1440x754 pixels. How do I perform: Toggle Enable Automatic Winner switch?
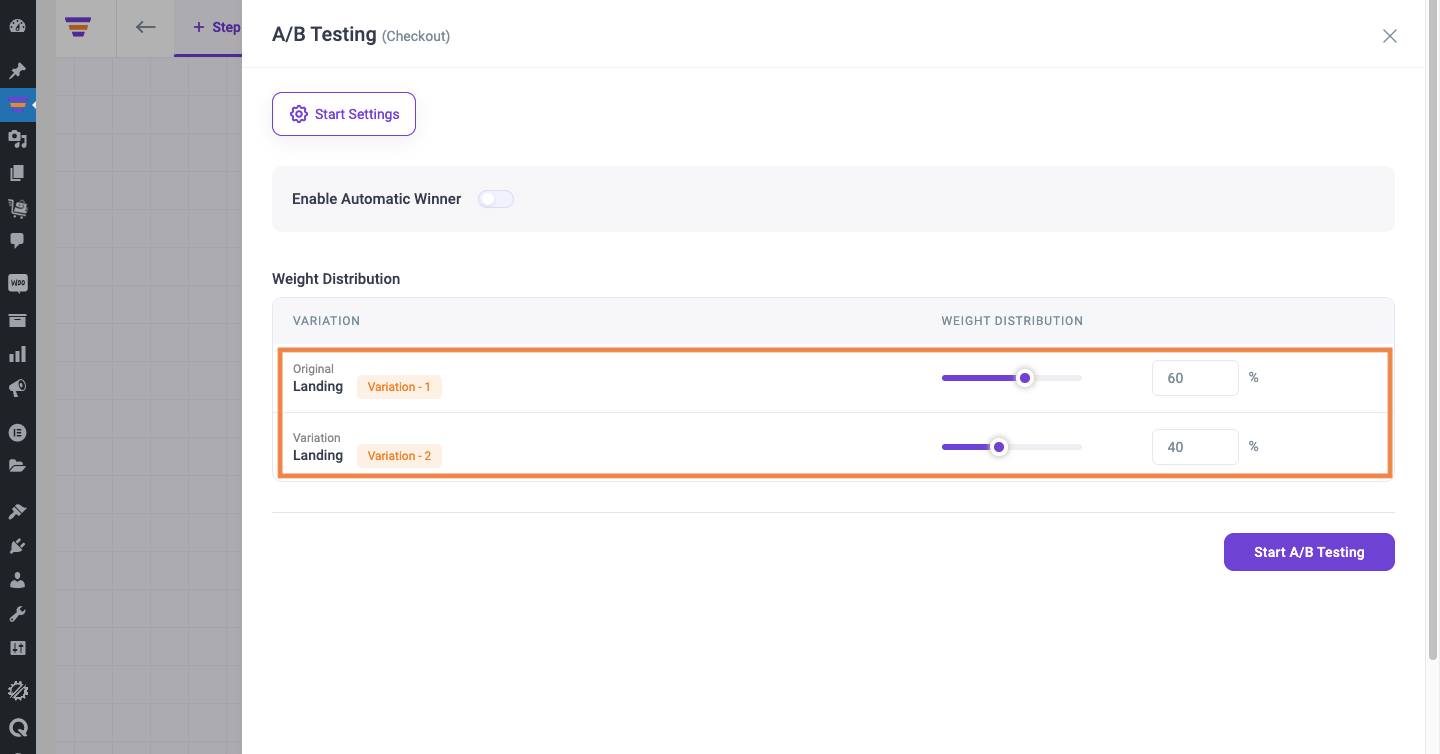(496, 199)
